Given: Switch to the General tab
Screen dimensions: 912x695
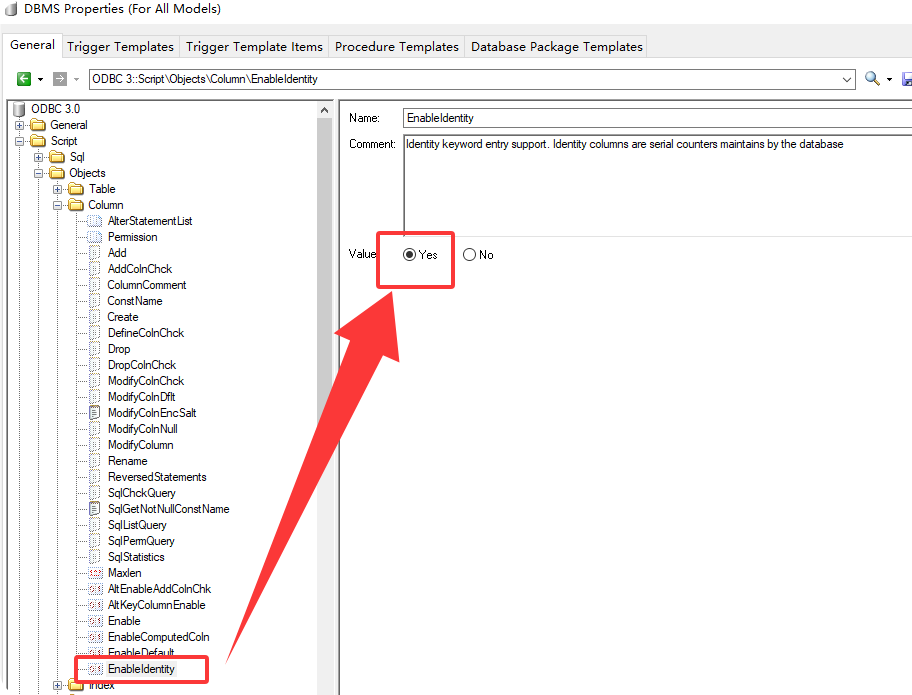Looking at the screenshot, I should (x=32, y=45).
